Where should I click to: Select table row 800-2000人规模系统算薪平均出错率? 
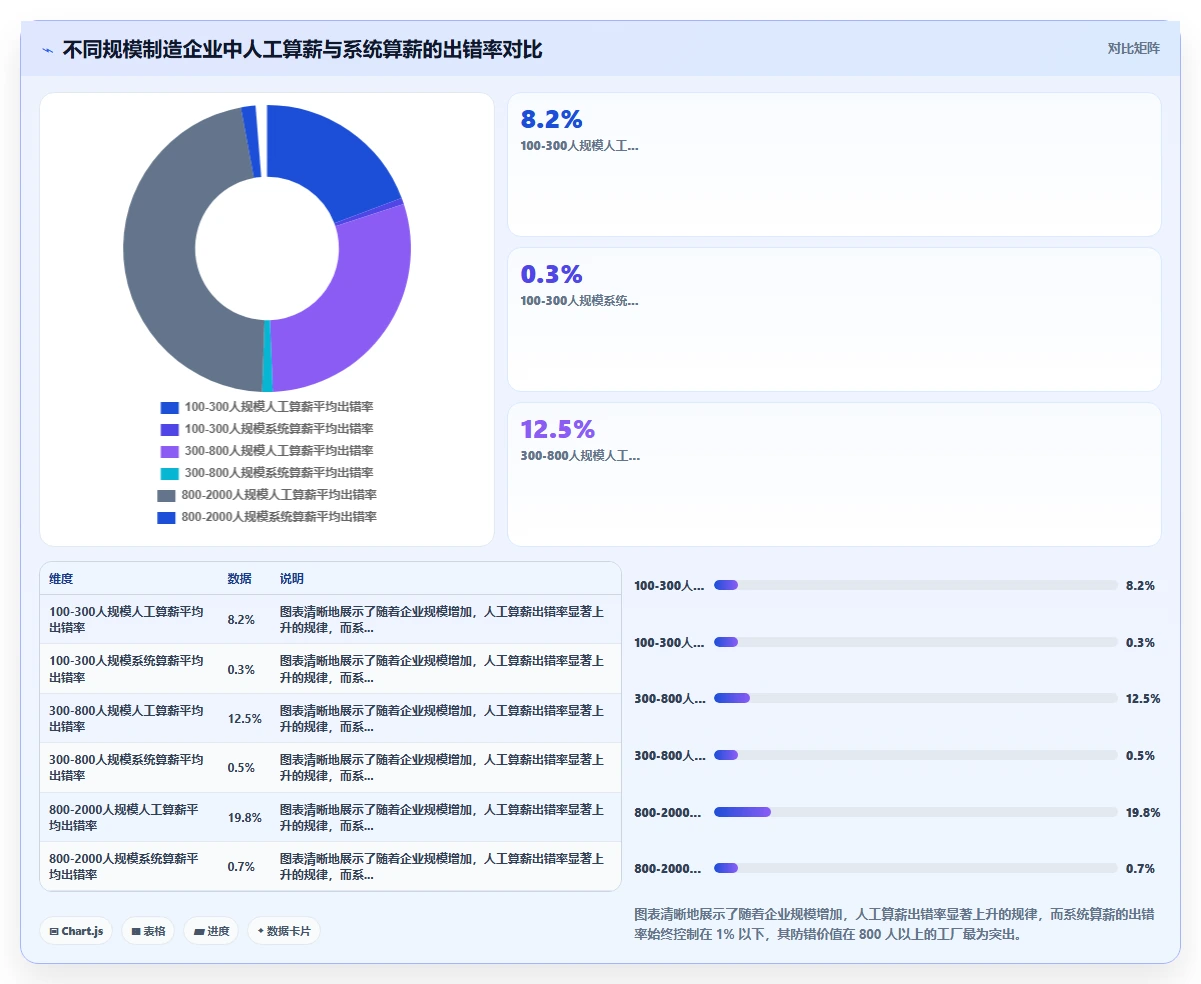(x=330, y=866)
